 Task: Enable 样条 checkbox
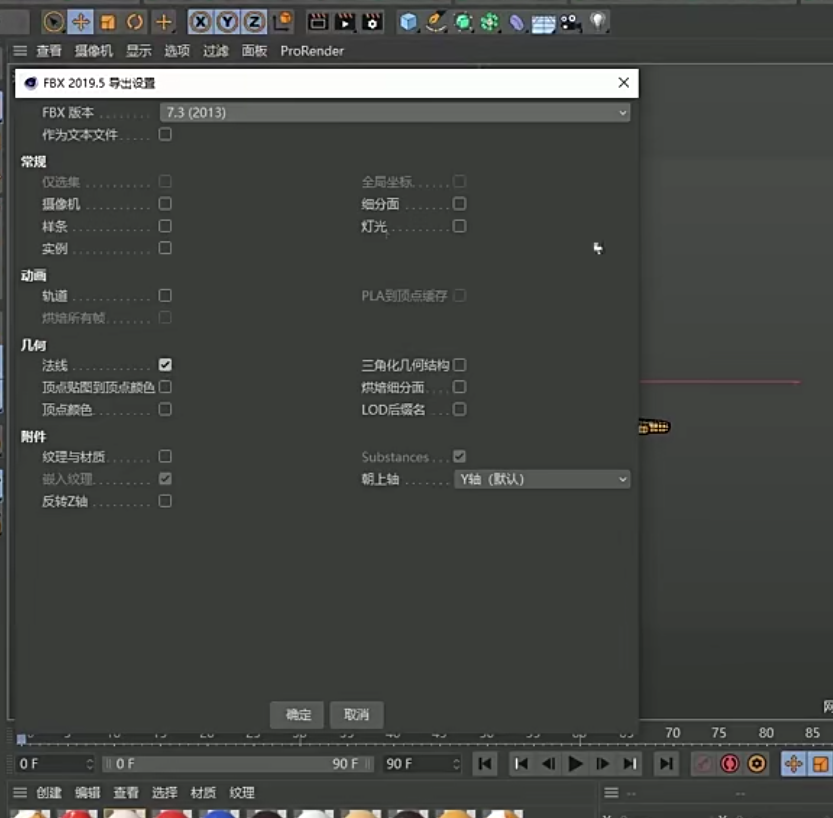click(165, 226)
